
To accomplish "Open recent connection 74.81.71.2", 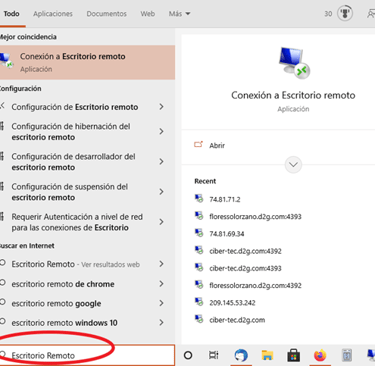I will tap(225, 199).
